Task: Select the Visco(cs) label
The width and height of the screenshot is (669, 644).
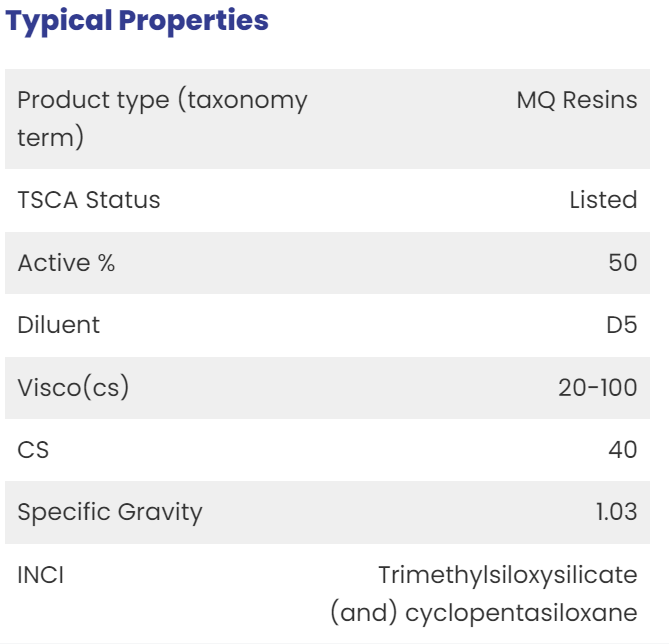Action: pos(73,388)
